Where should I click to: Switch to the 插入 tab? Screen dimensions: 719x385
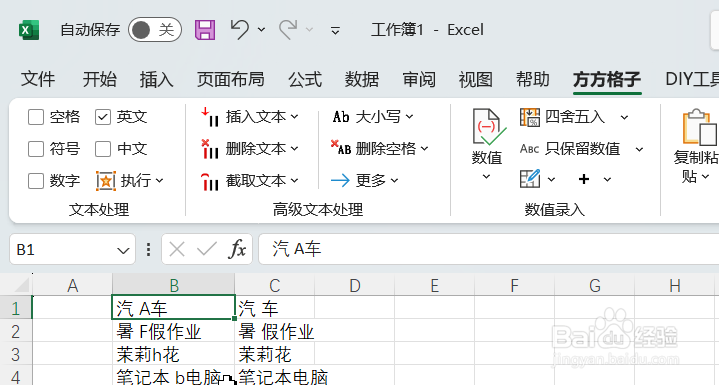(x=156, y=79)
